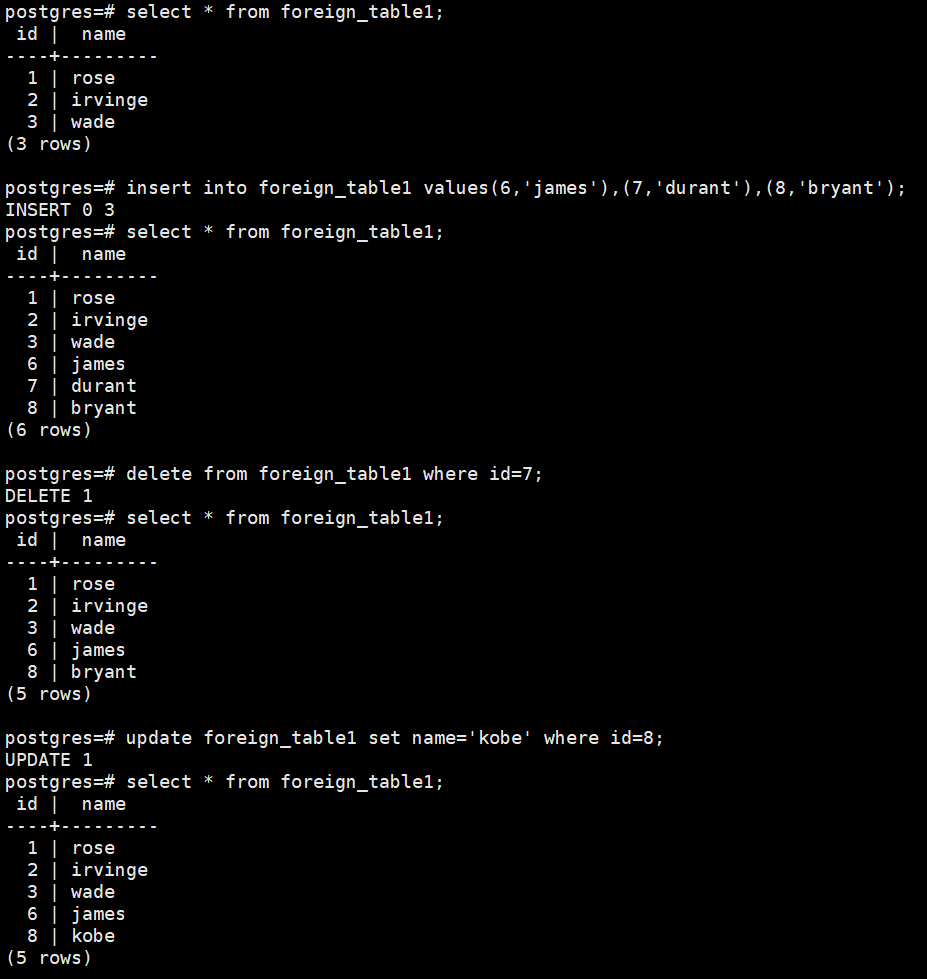Click the first select * from foreign_table1 line
Viewport: 927px width, 979px height.
(224, 12)
